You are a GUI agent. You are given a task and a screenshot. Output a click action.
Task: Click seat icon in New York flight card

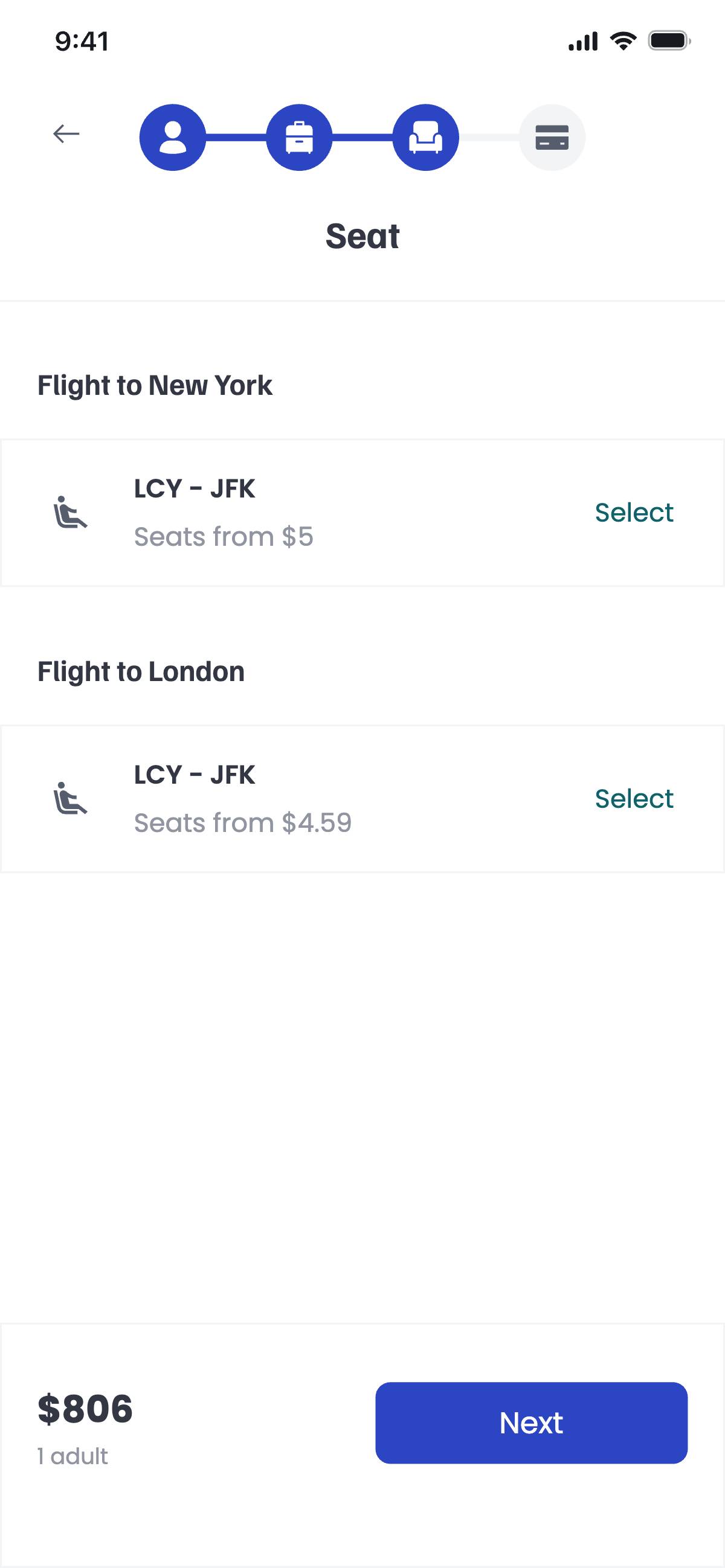[x=71, y=513]
